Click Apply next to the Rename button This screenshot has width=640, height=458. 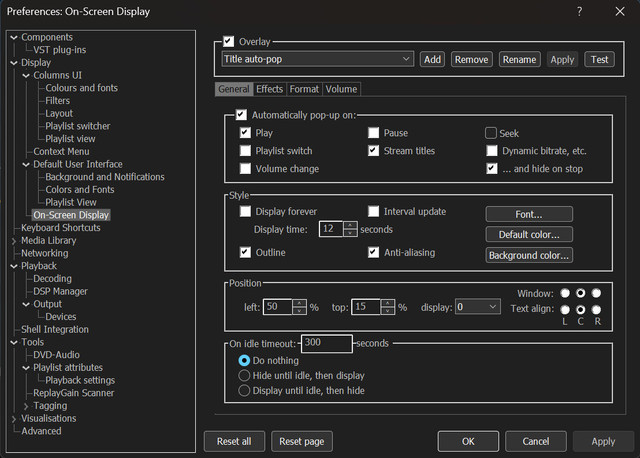click(562, 60)
